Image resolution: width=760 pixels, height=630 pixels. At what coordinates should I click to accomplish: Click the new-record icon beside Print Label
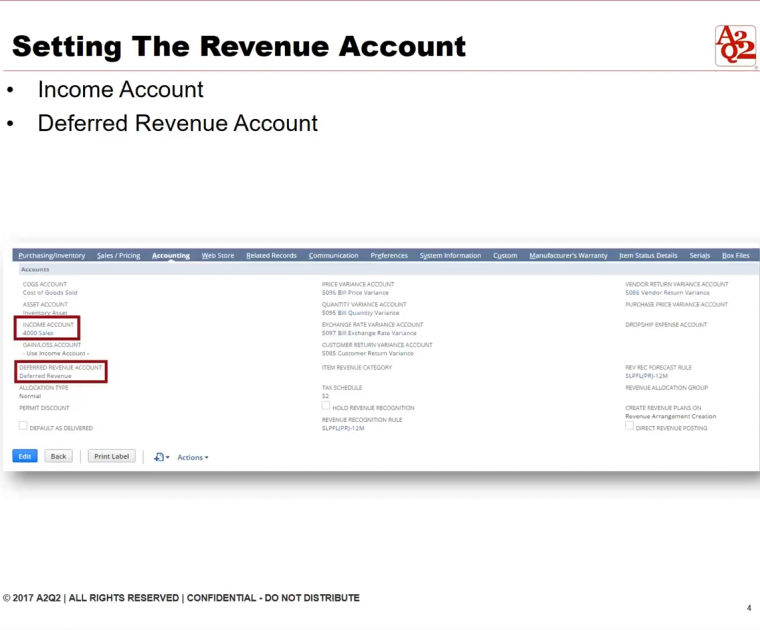click(158, 457)
